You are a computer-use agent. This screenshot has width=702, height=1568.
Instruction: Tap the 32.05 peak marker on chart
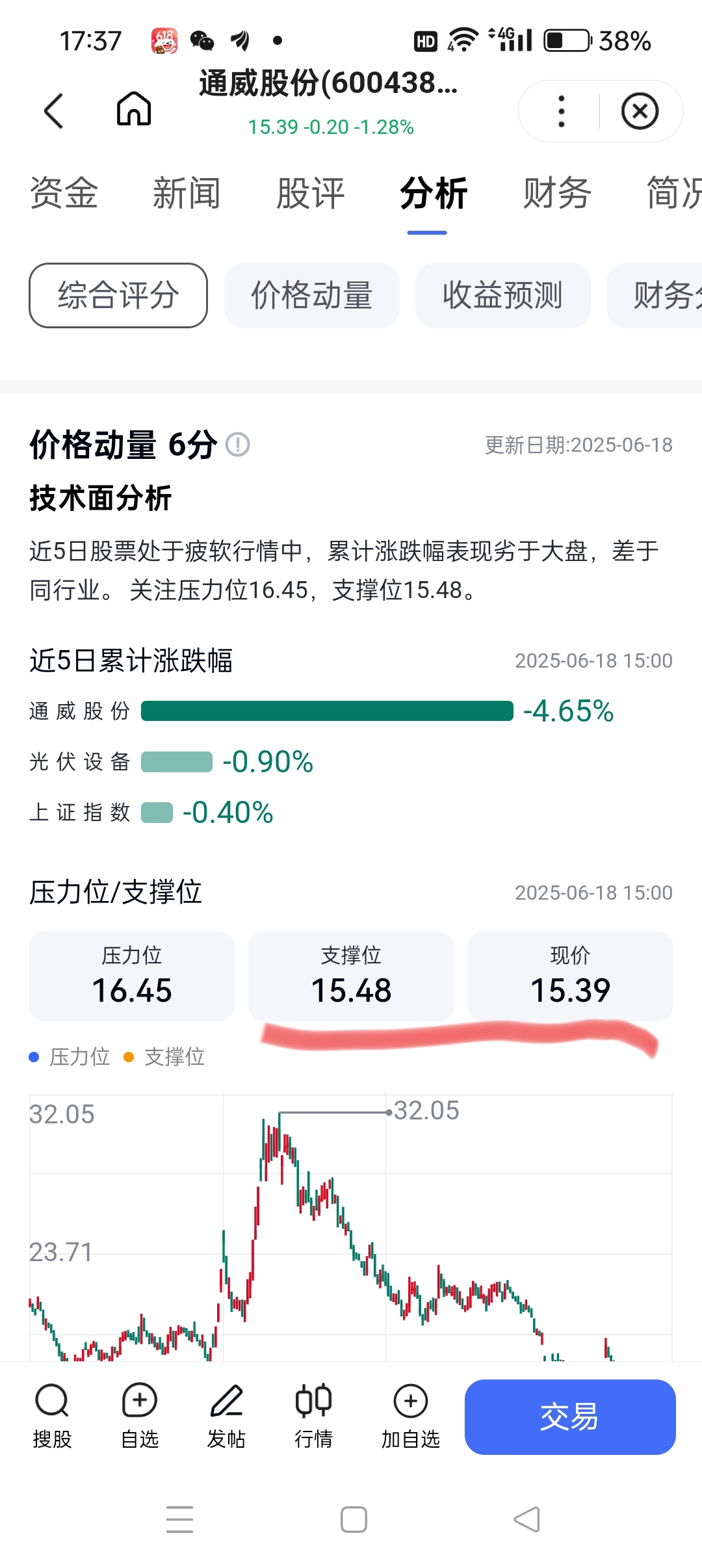point(389,1112)
